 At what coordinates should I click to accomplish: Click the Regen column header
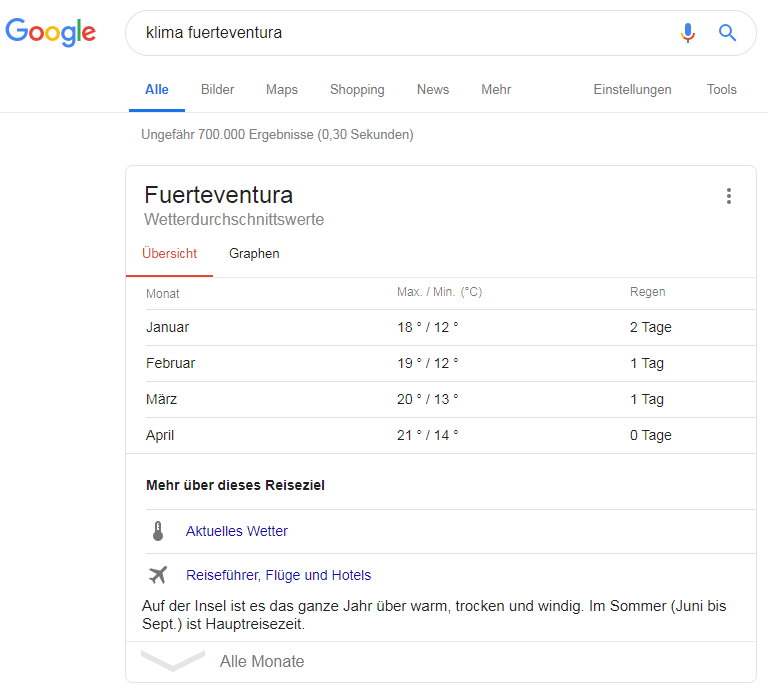[x=648, y=292]
